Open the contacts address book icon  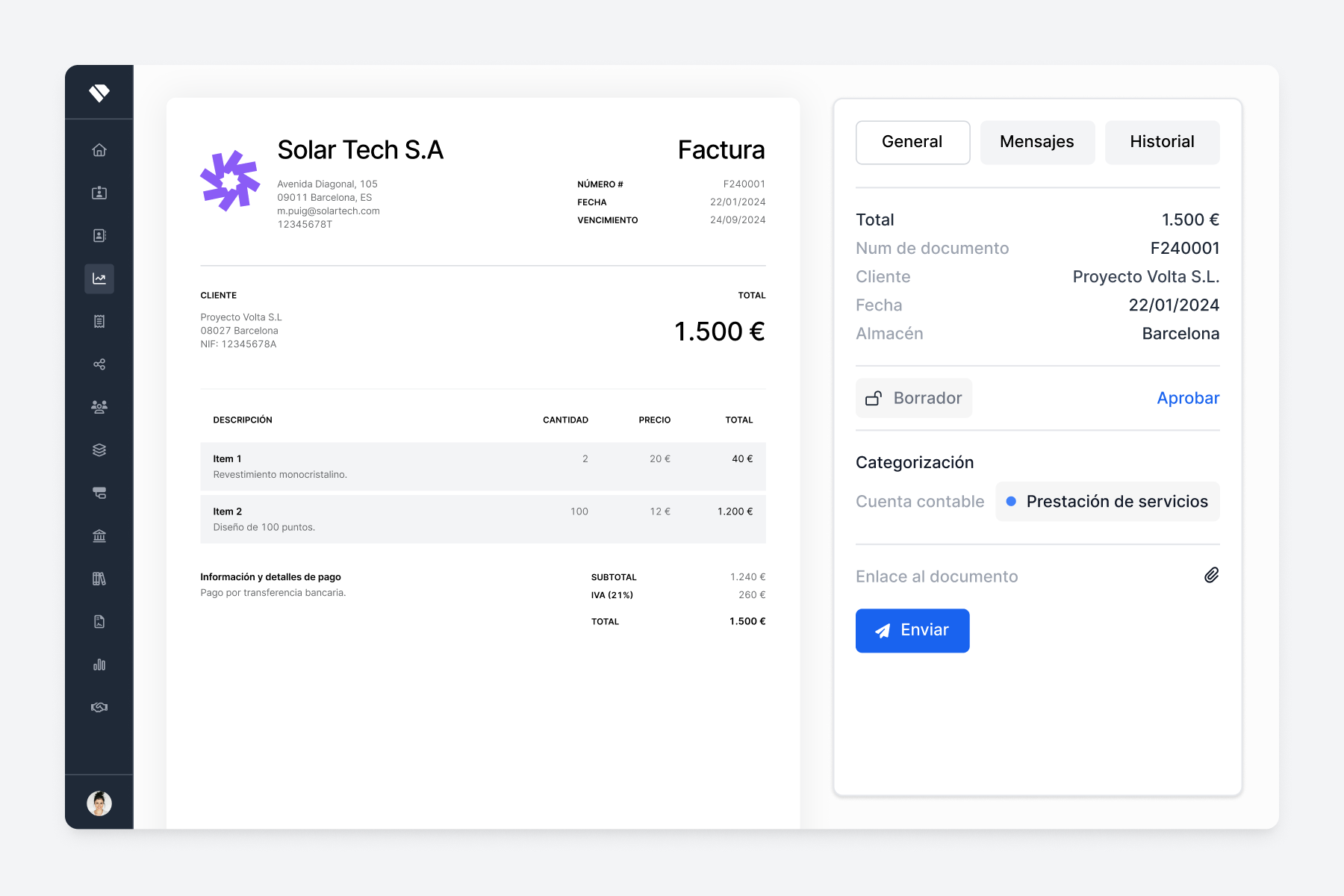[x=99, y=236]
